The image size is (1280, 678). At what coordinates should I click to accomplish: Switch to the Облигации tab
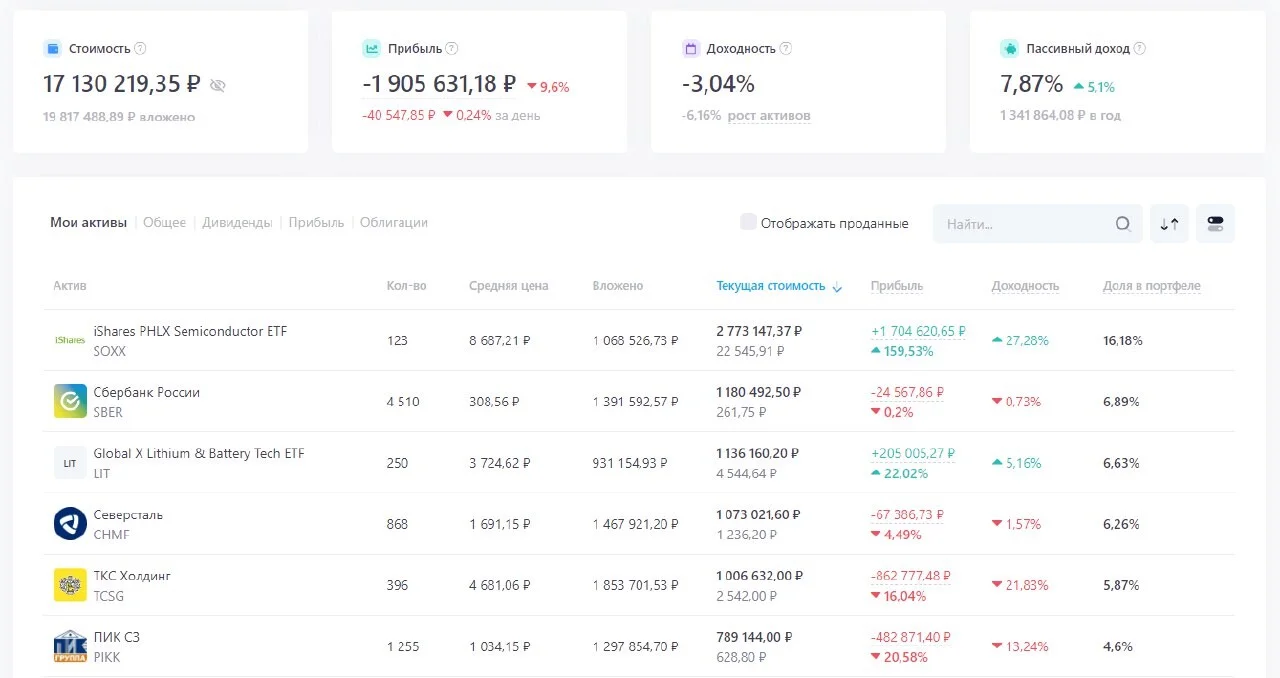click(x=394, y=222)
